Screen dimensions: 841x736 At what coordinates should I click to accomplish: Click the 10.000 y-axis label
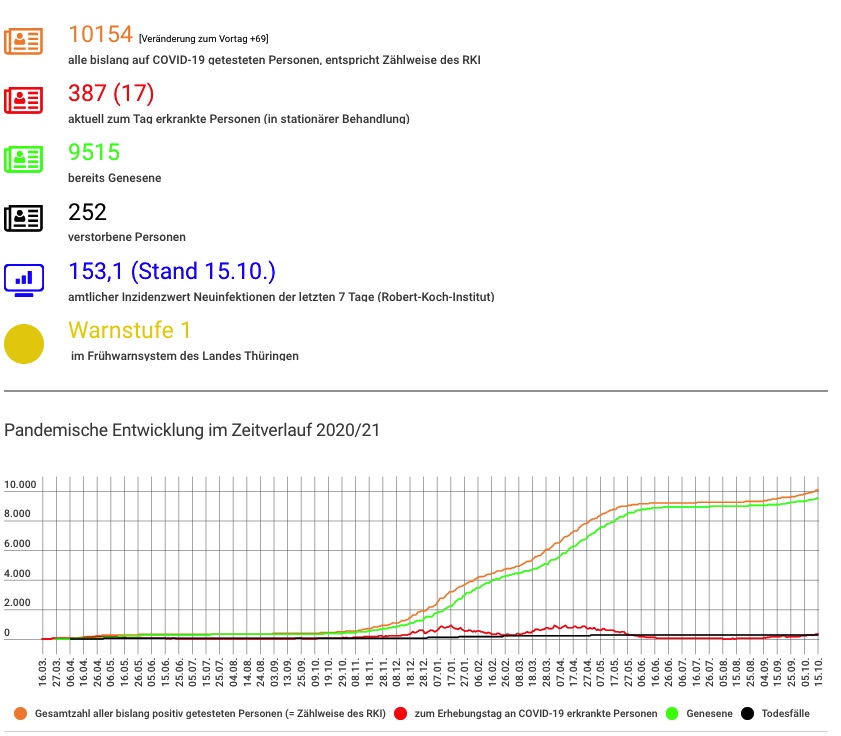[x=20, y=484]
